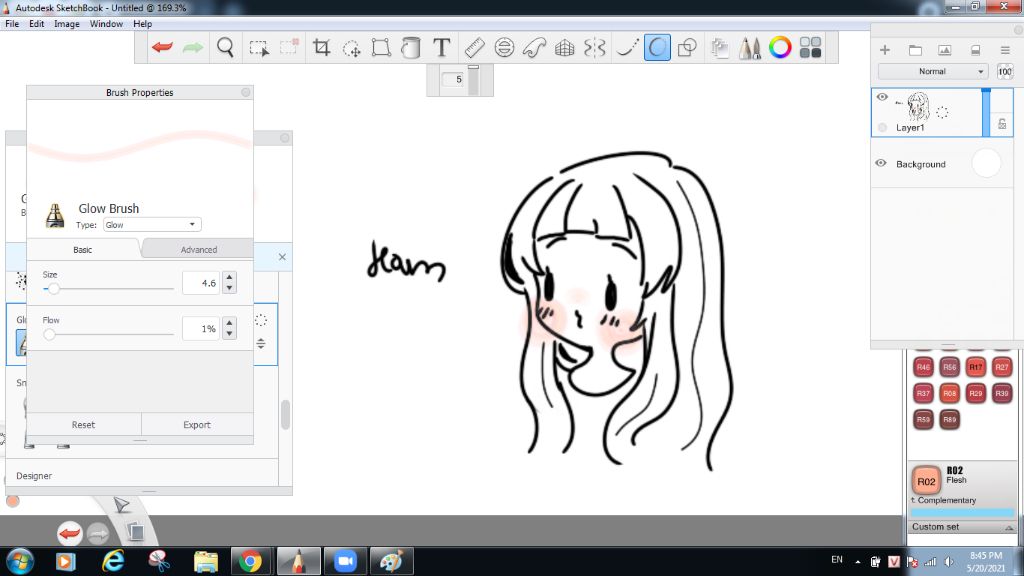Image resolution: width=1024 pixels, height=576 pixels.
Task: Pick the Quick Transform tool
Action: [x=351, y=48]
